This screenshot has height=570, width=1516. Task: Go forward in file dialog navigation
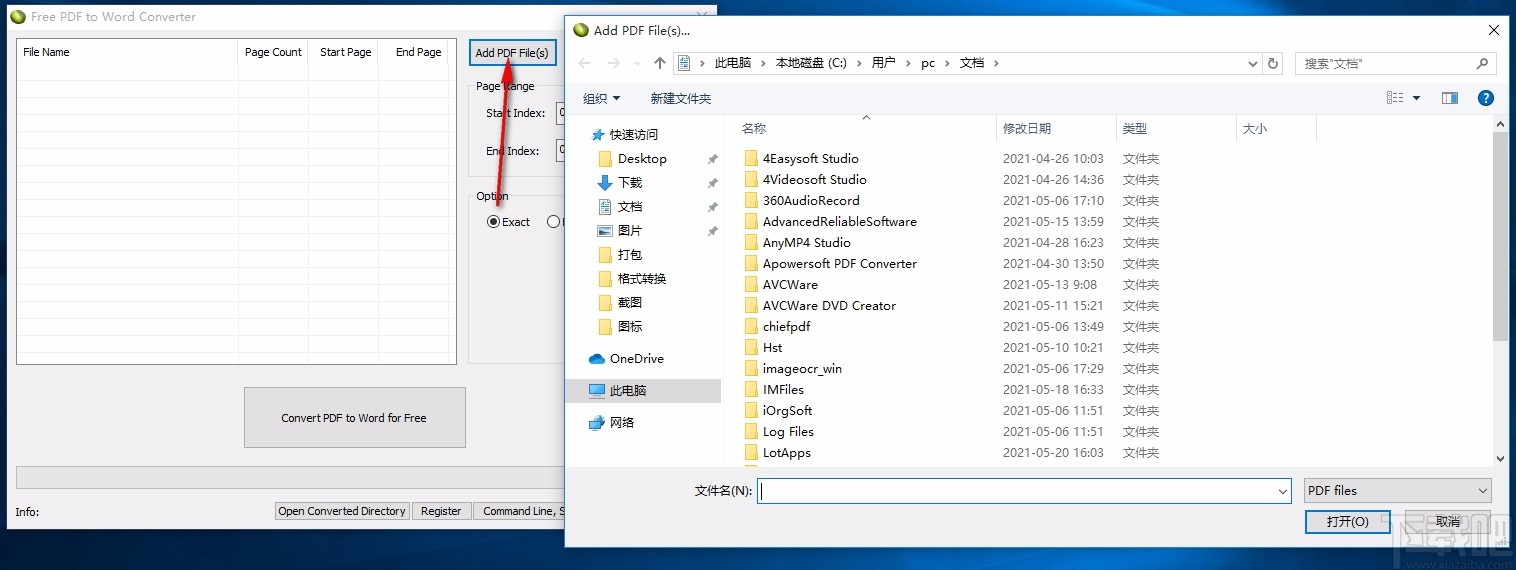[614, 63]
